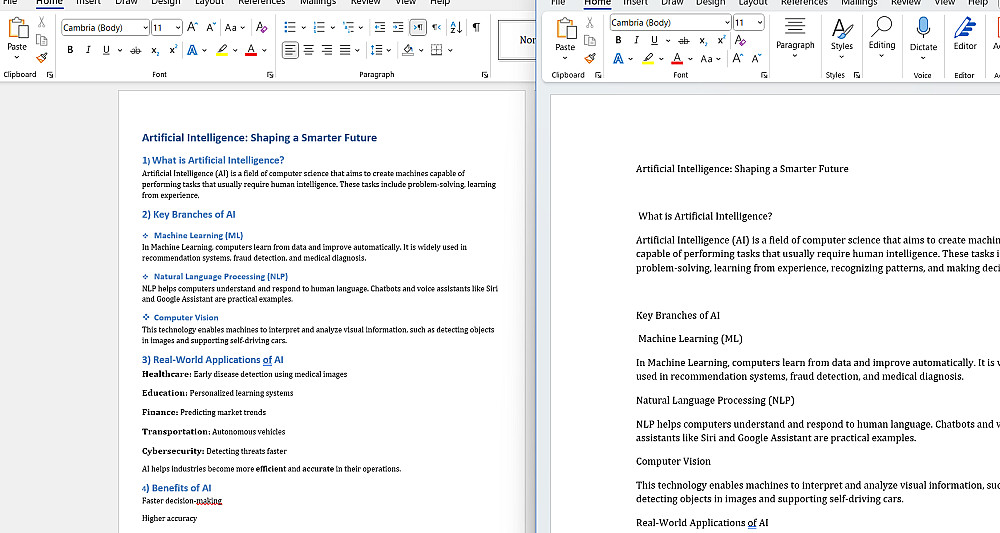The image size is (1000, 533).
Task: Toggle Strikethrough in left window
Action: tap(136, 50)
